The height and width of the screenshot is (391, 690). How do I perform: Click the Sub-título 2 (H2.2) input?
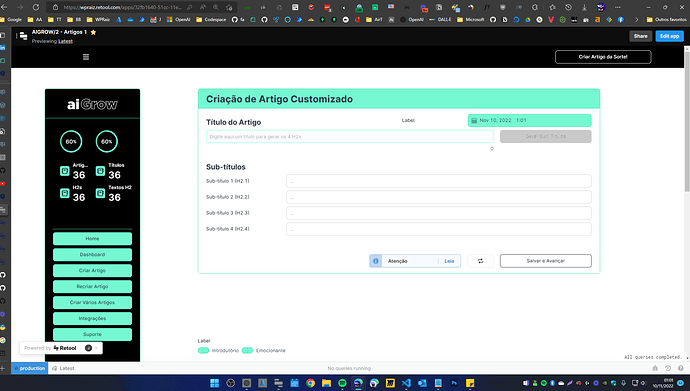click(x=439, y=197)
